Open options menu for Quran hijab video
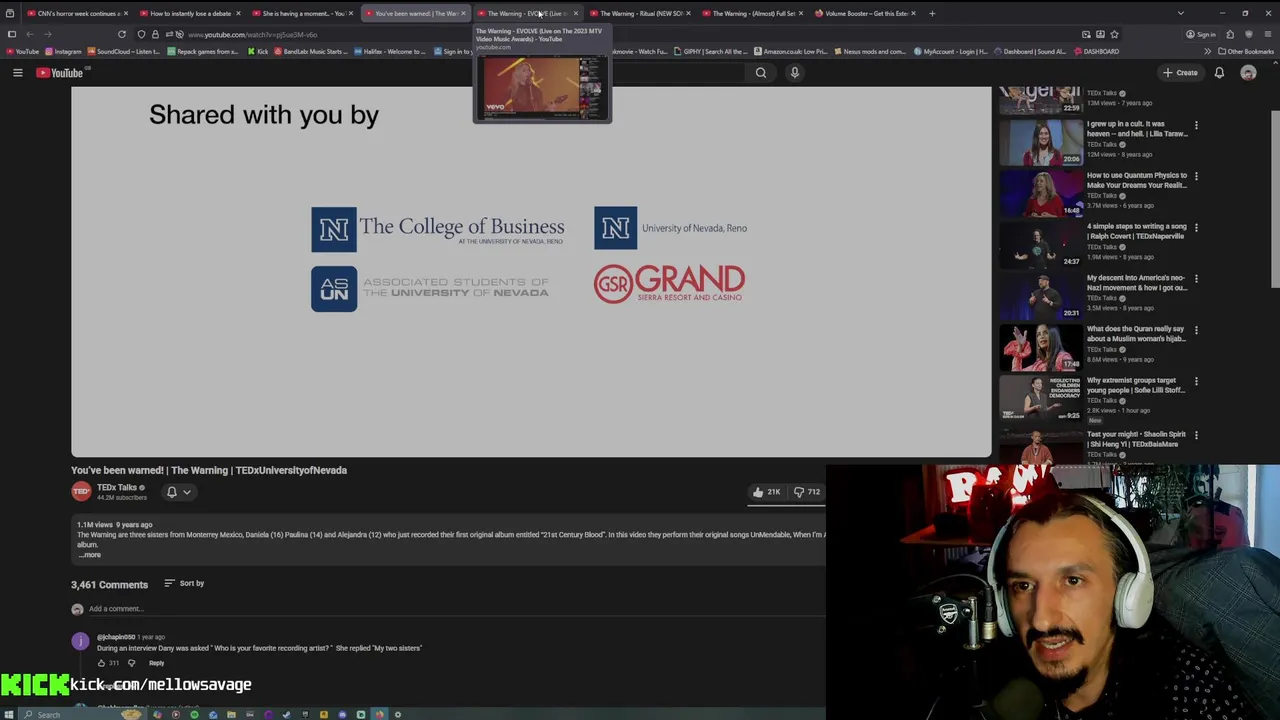The image size is (1280, 720). pyautogui.click(x=1196, y=330)
